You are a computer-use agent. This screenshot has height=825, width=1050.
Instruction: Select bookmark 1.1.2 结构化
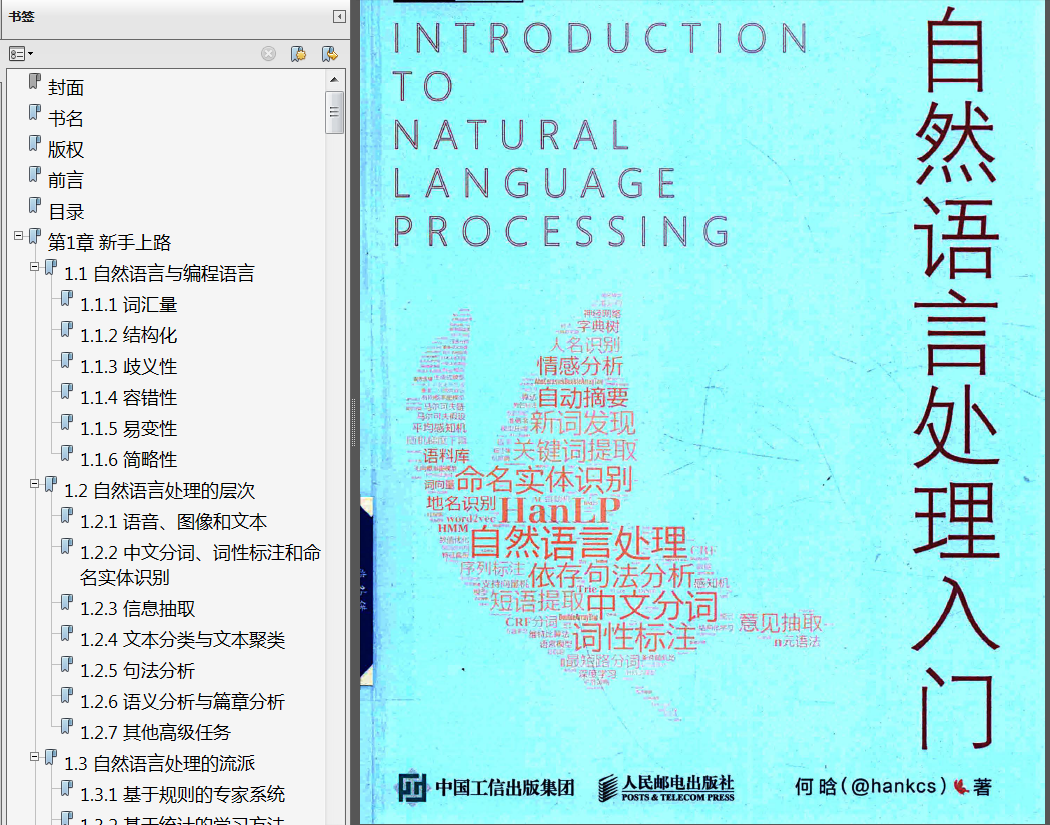pyautogui.click(x=129, y=335)
